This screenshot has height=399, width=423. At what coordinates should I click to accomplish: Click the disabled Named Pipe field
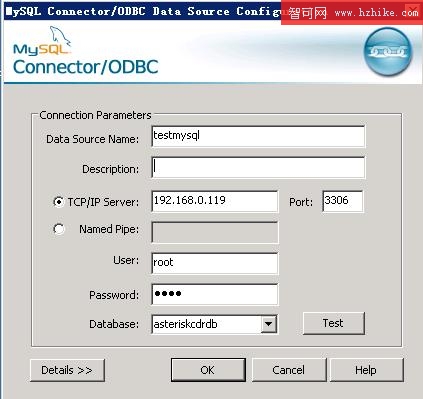tap(214, 232)
